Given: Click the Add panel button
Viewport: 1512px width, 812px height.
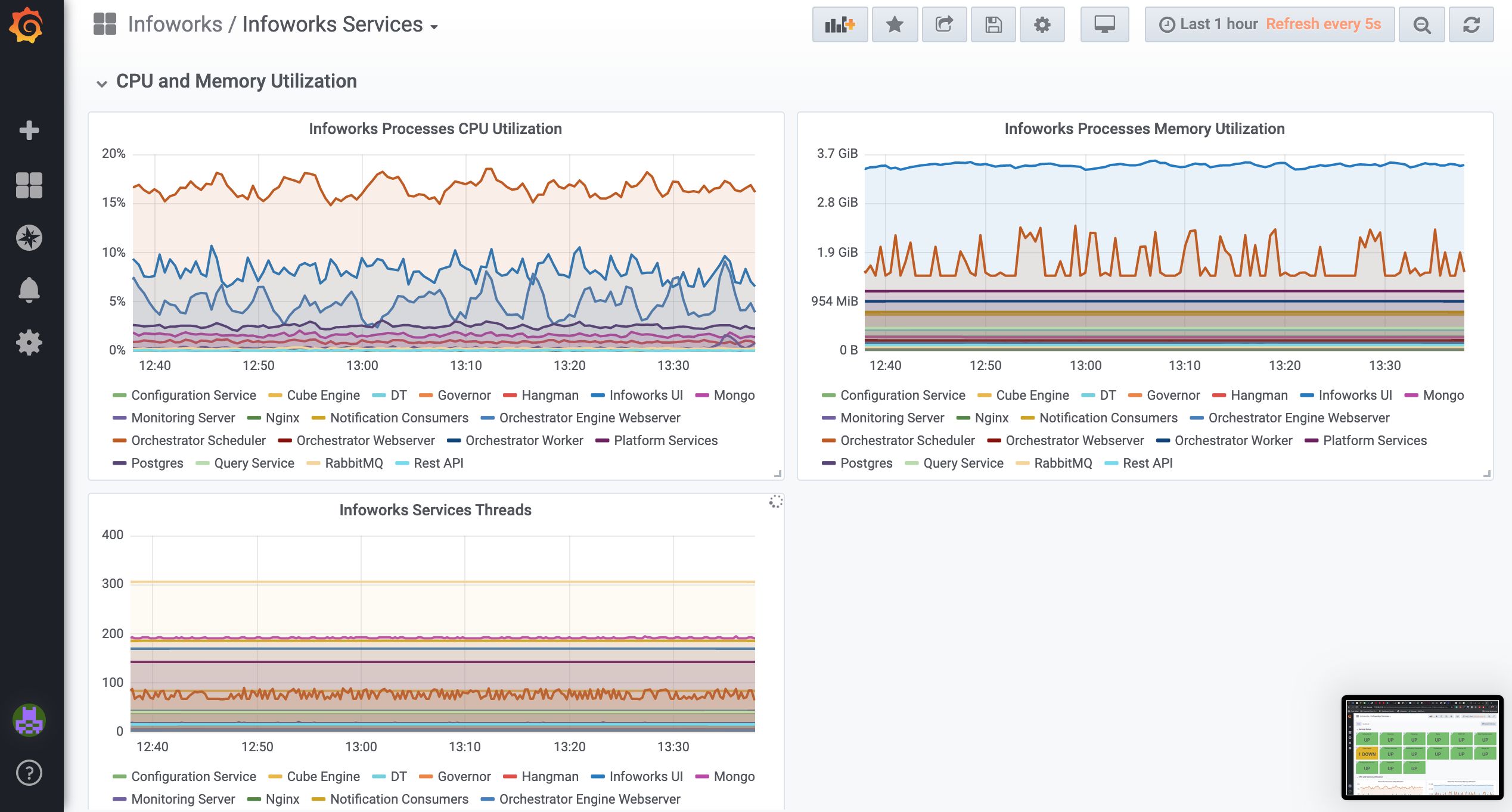Looking at the screenshot, I should [840, 24].
